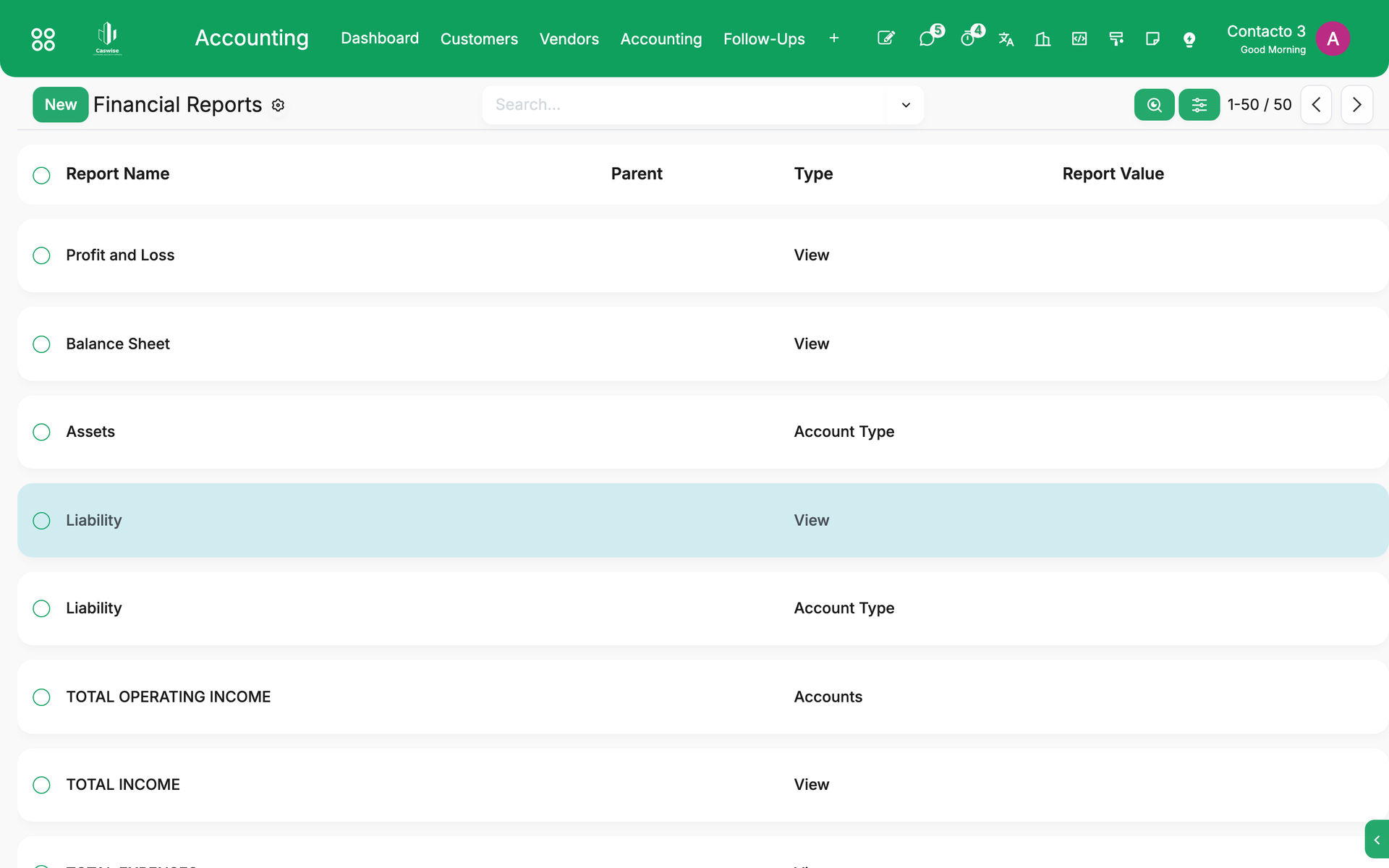The image size is (1389, 868).
Task: Click View type in Balance Sheet row
Action: coord(812,344)
